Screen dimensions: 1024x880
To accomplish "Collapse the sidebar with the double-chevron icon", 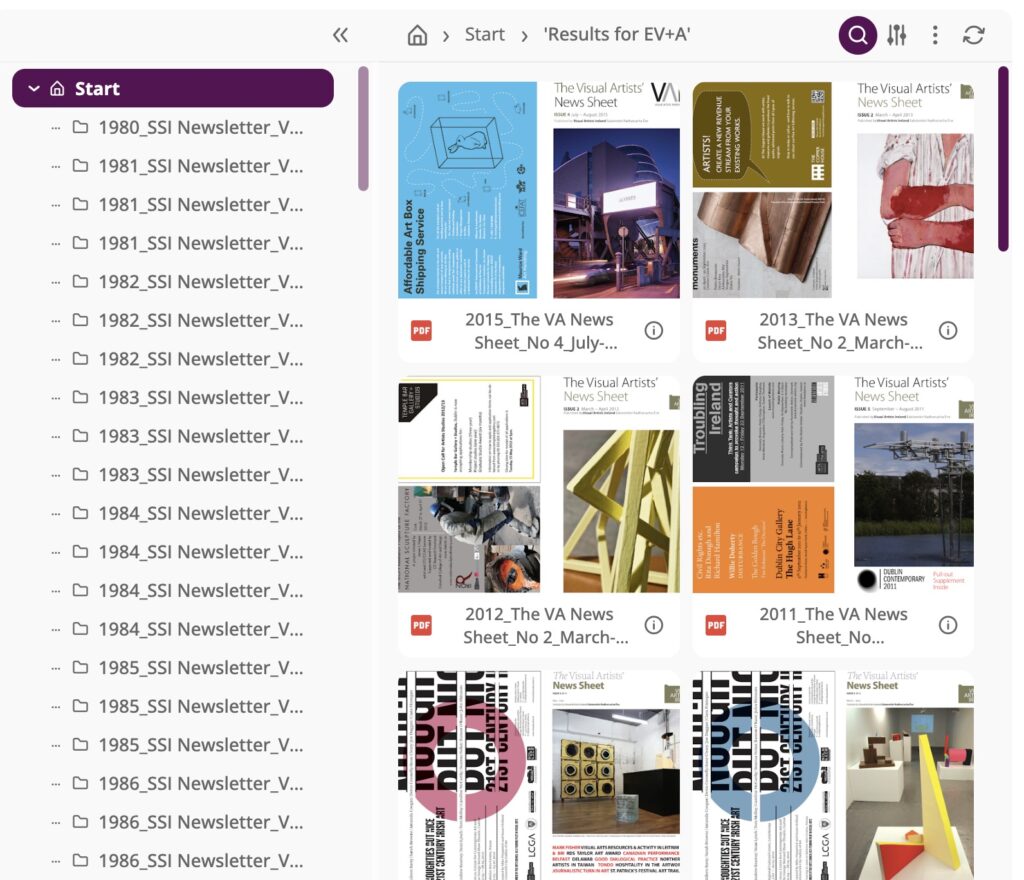I will coord(340,35).
